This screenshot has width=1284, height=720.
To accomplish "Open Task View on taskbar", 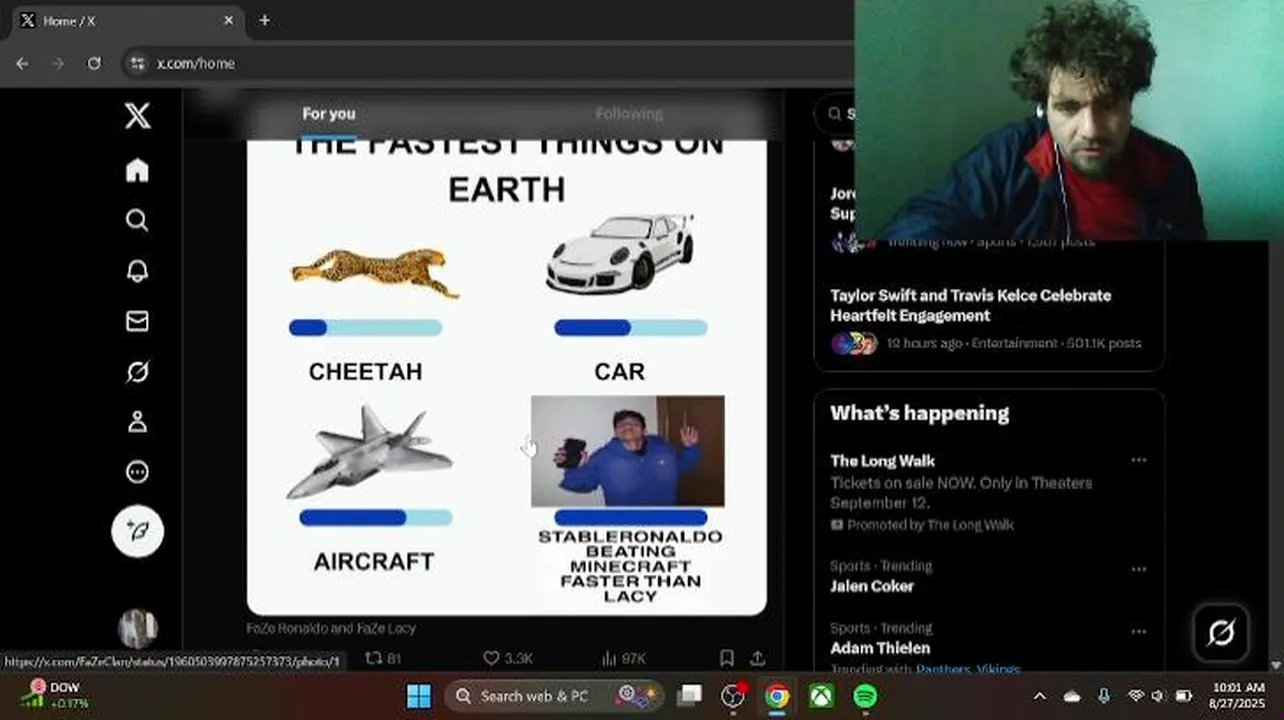I will (690, 696).
